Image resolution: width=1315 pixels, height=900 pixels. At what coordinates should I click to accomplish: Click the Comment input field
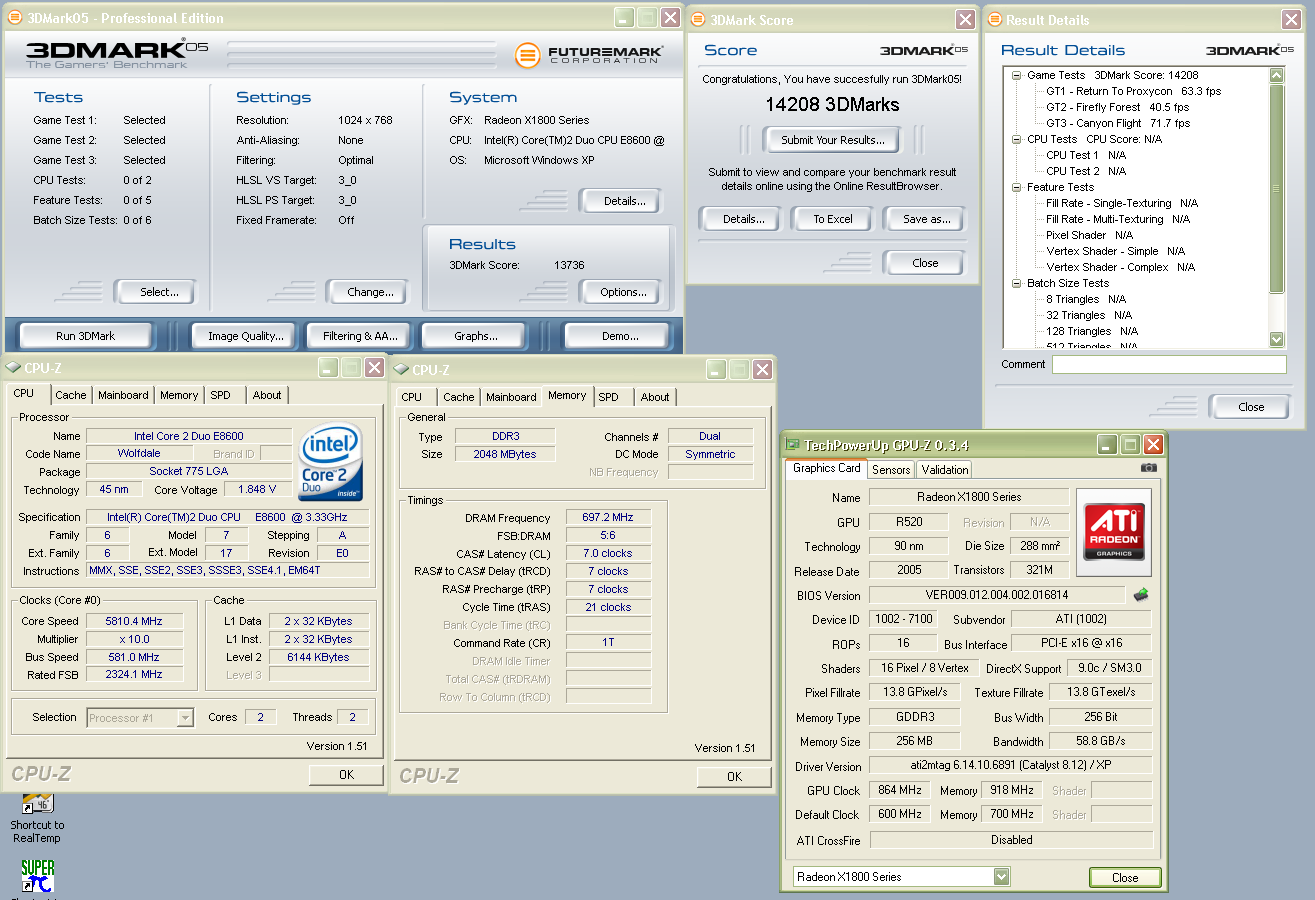(1169, 364)
